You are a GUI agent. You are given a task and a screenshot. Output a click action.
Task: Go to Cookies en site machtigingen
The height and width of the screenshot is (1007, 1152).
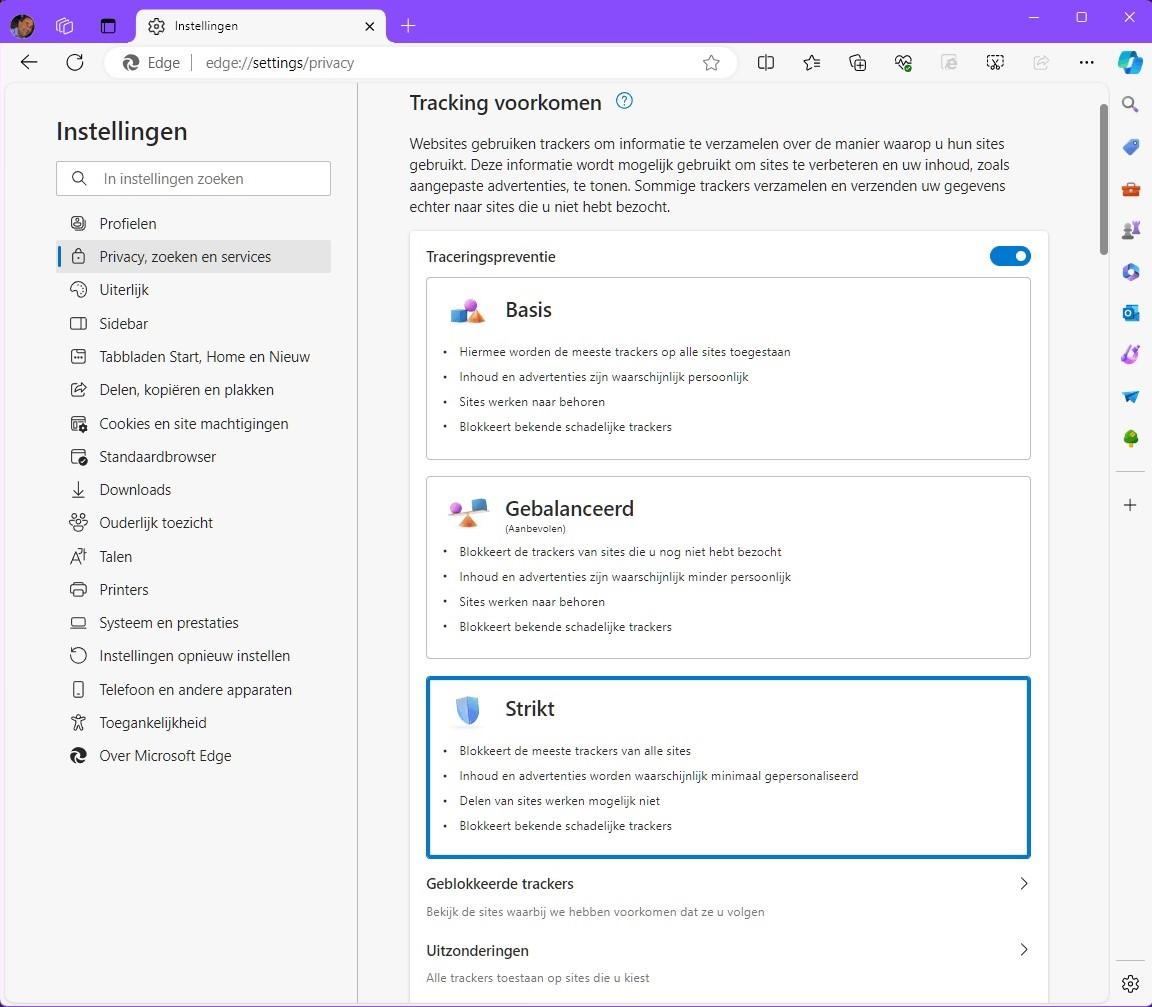[193, 424]
